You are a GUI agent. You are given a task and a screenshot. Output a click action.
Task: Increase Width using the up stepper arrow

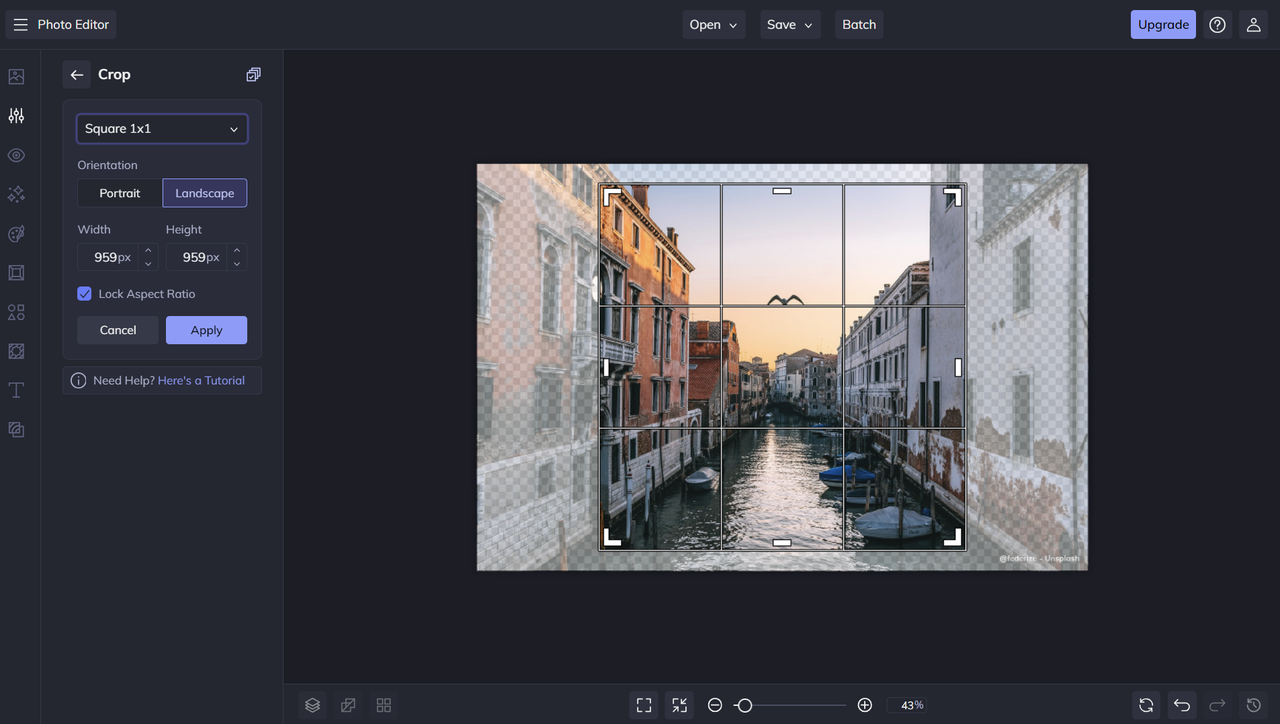pyautogui.click(x=148, y=251)
